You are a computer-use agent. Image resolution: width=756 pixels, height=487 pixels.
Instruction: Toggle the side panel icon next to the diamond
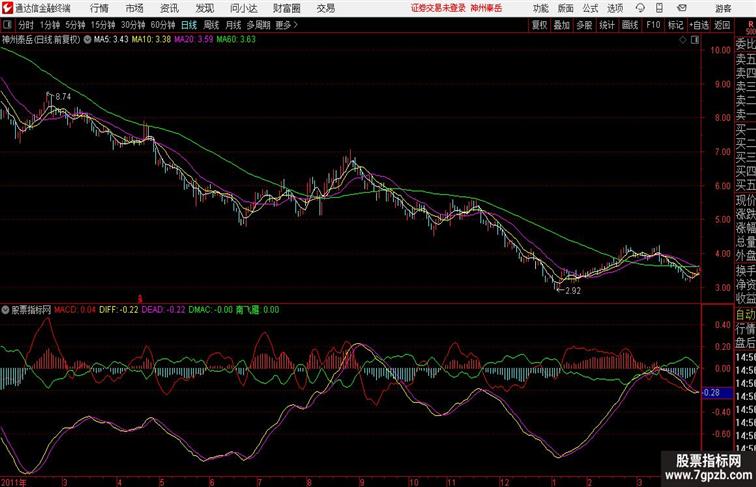coord(695,40)
